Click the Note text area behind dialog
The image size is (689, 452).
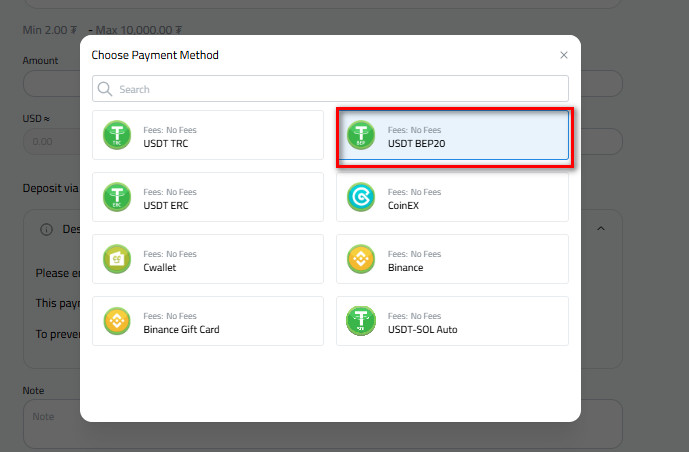[x=323, y=423]
